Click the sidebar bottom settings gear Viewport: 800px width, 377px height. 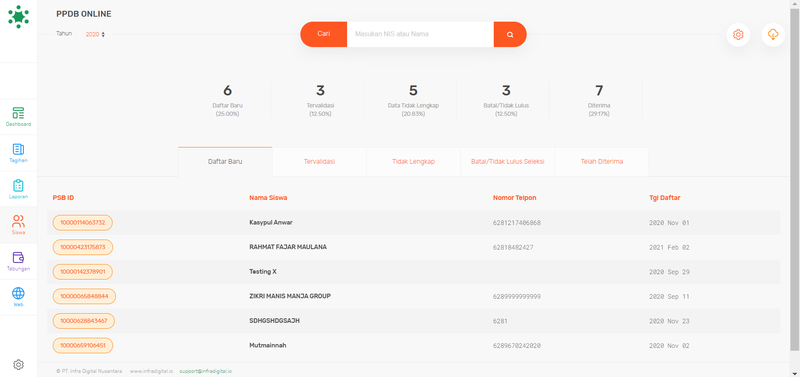tap(18, 365)
